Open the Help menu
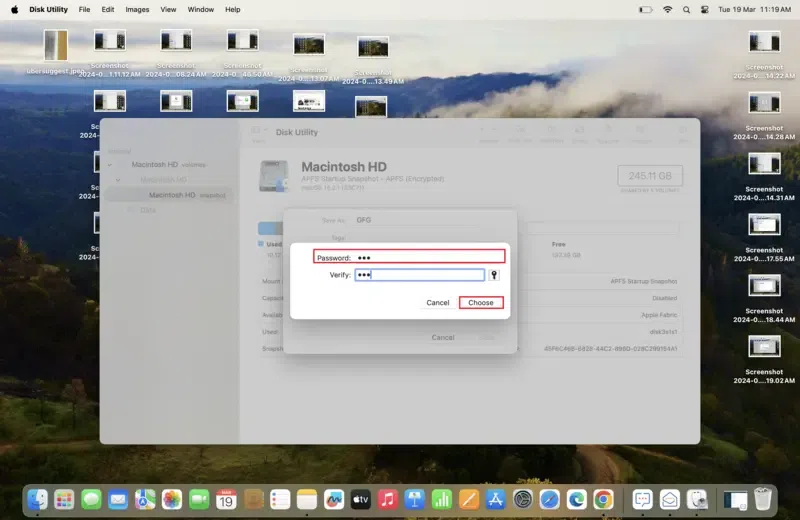The image size is (800, 520). click(233, 9)
